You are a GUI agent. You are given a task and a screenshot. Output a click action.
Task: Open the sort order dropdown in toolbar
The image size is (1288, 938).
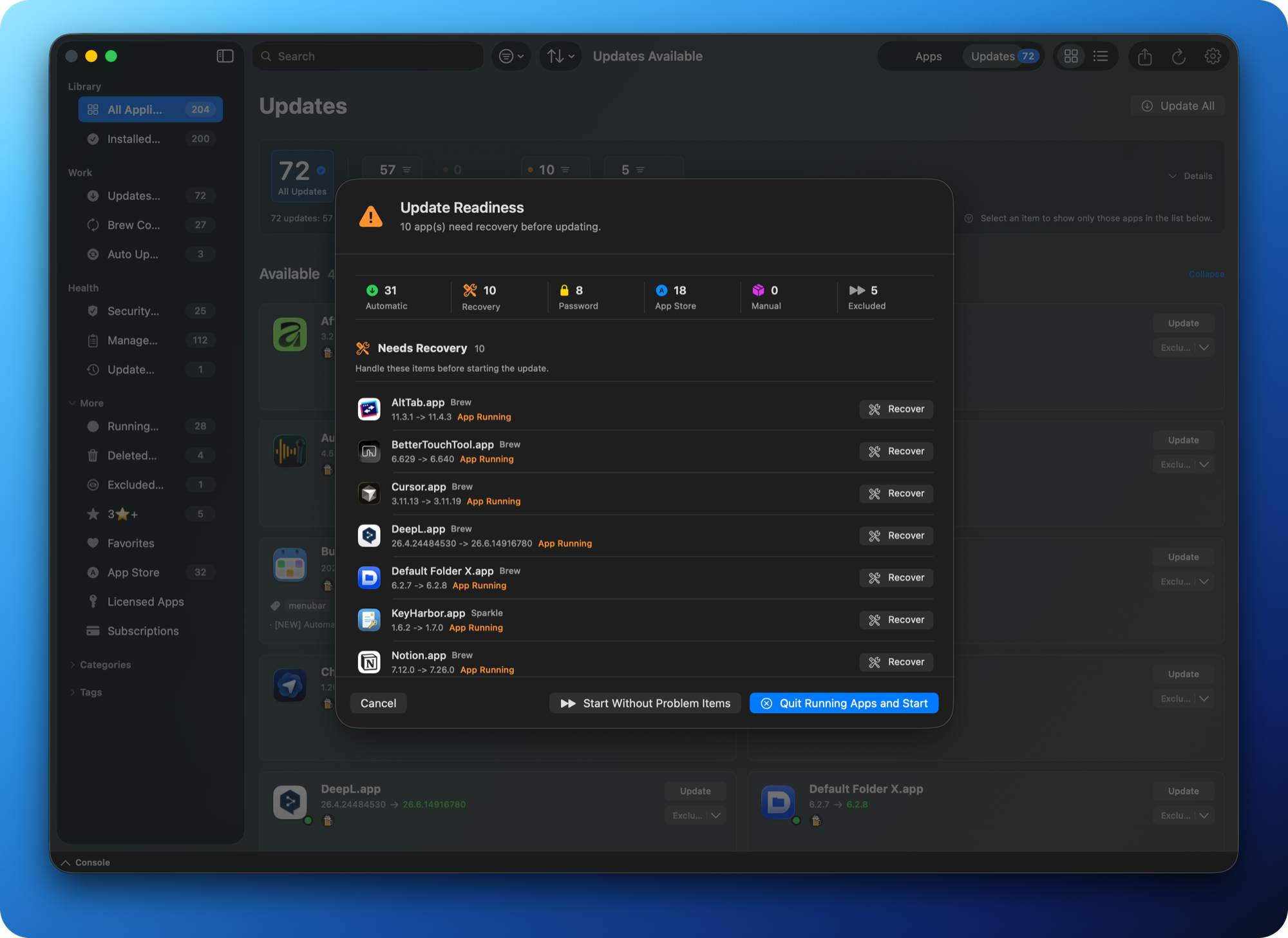pyautogui.click(x=560, y=56)
